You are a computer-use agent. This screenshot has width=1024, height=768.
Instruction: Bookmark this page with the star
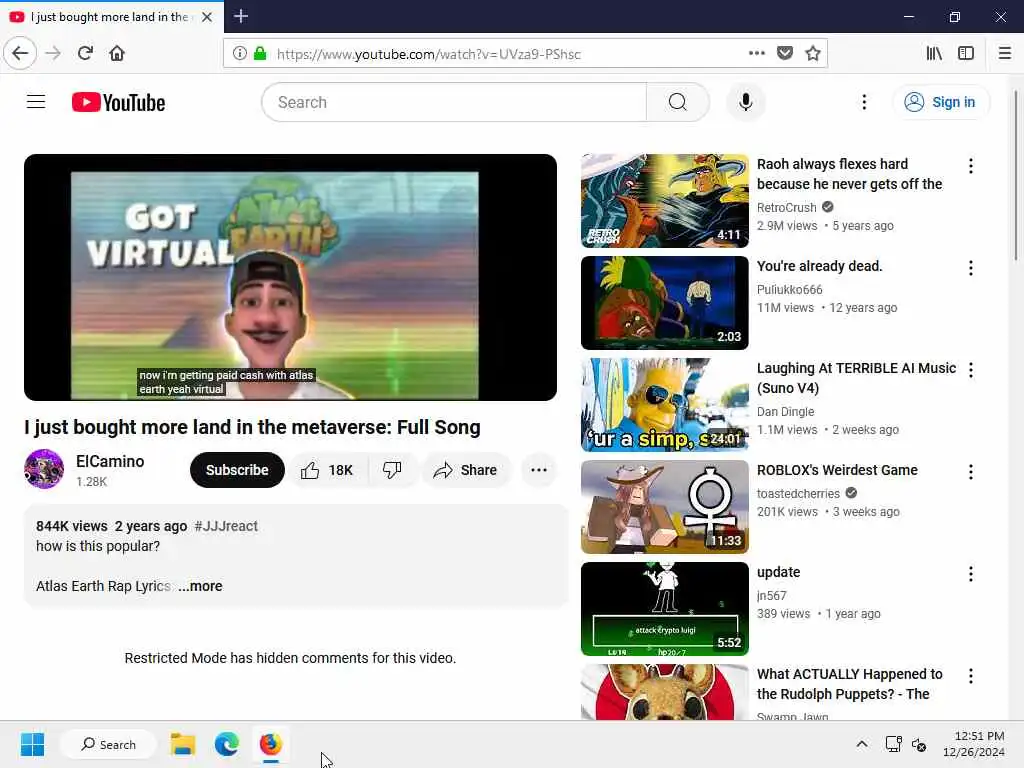(x=812, y=53)
